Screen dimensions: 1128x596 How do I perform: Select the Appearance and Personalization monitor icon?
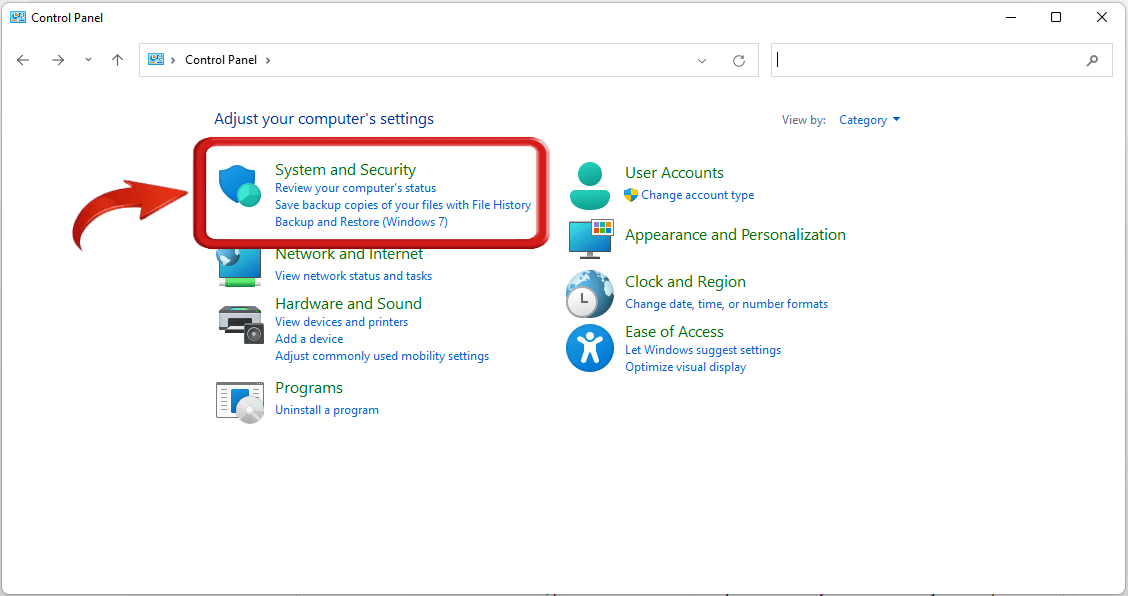pyautogui.click(x=592, y=239)
